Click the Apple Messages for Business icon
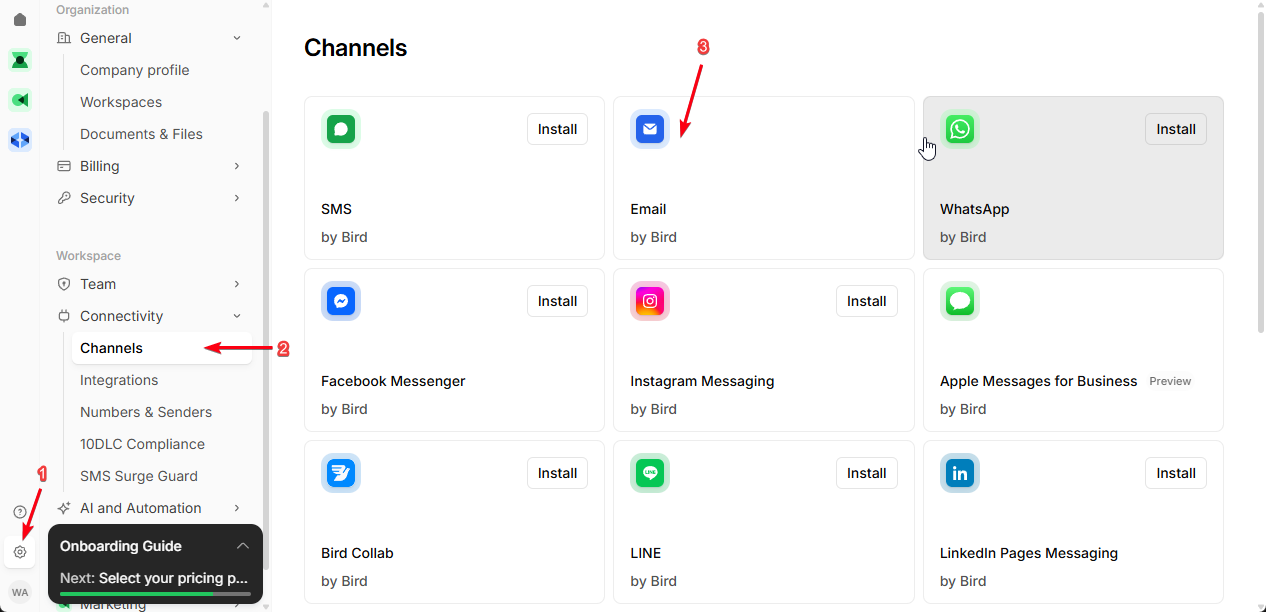Screen dimensions: 1266x612 (960, 301)
